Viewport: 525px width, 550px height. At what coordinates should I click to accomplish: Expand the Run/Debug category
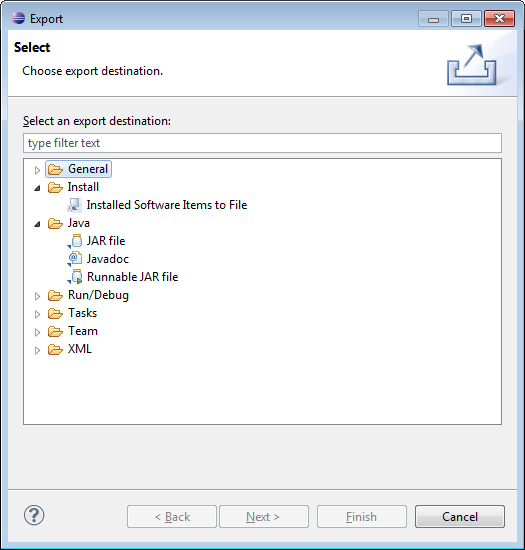(x=37, y=296)
